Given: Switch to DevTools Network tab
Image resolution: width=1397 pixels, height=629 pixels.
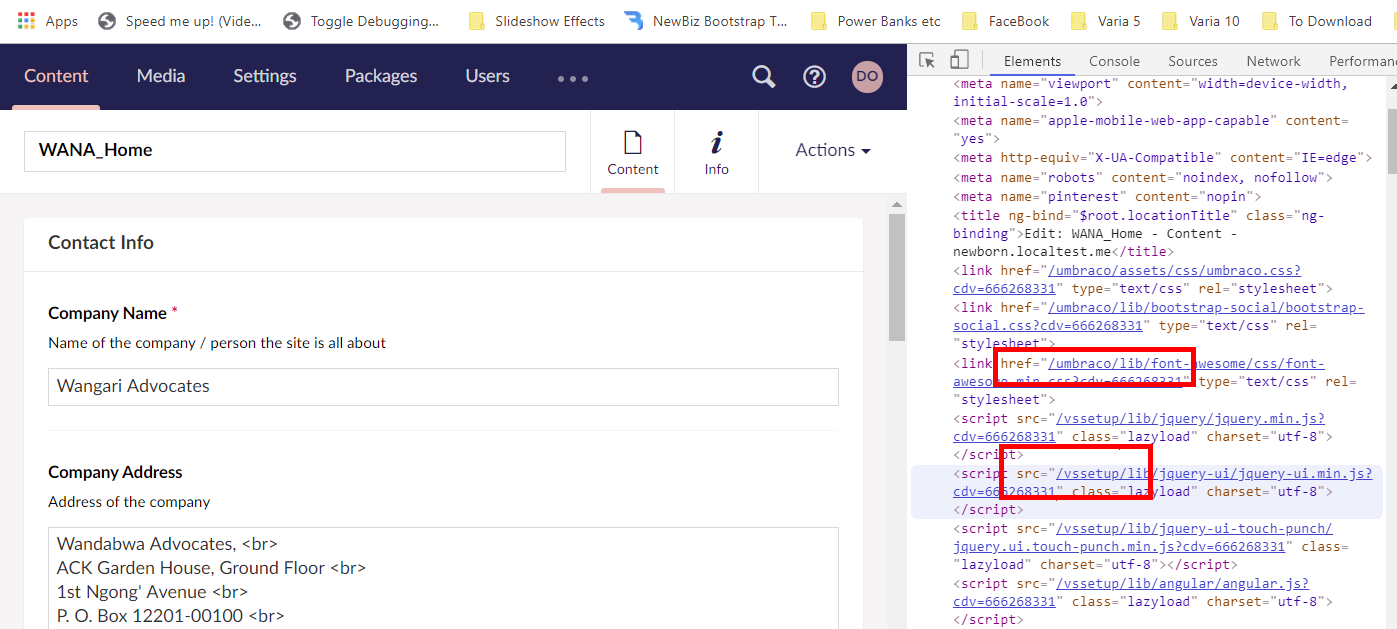Looking at the screenshot, I should point(1273,61).
